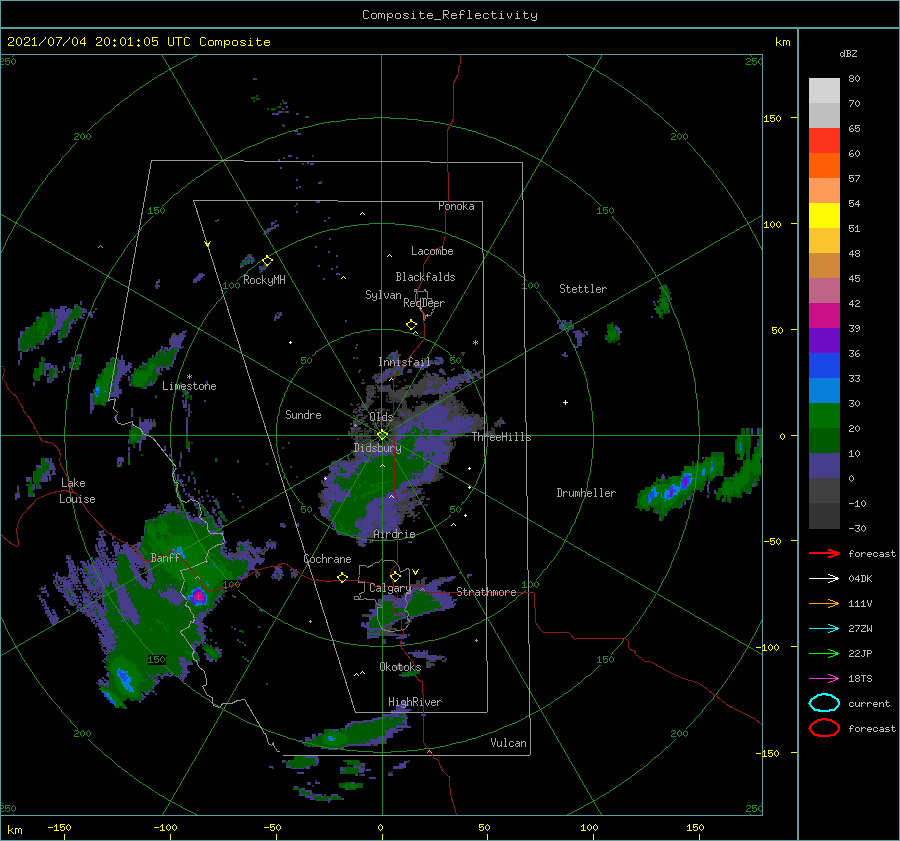Select the green 22JP arrow legend entry
The image size is (900, 841).
tap(824, 653)
